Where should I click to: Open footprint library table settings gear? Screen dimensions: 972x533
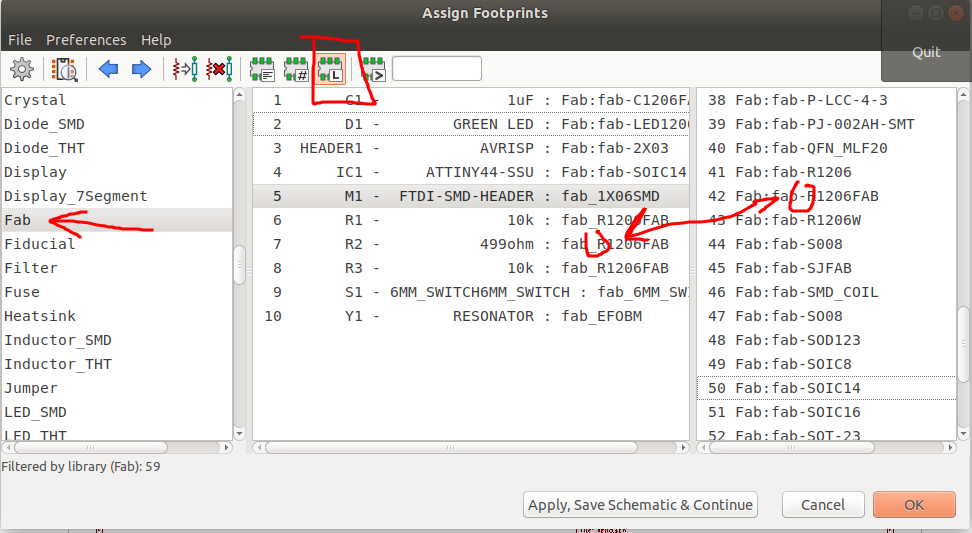22,69
